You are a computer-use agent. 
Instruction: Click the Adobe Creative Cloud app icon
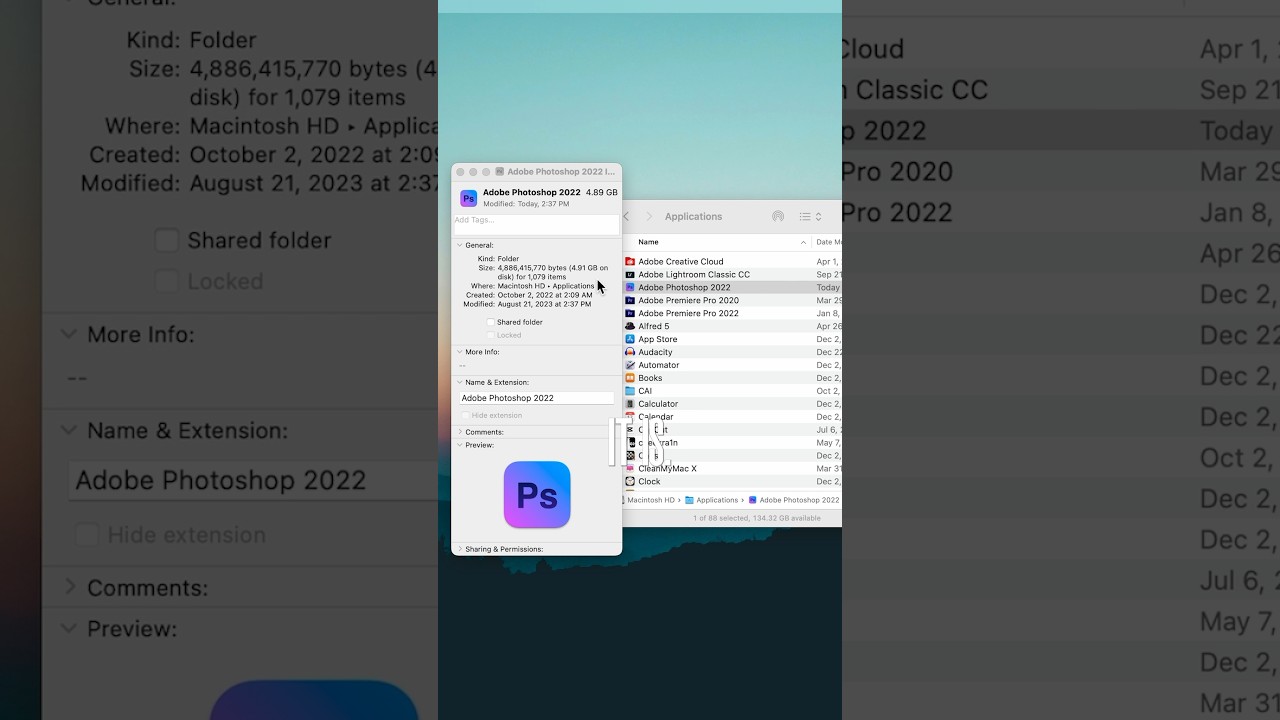click(630, 262)
